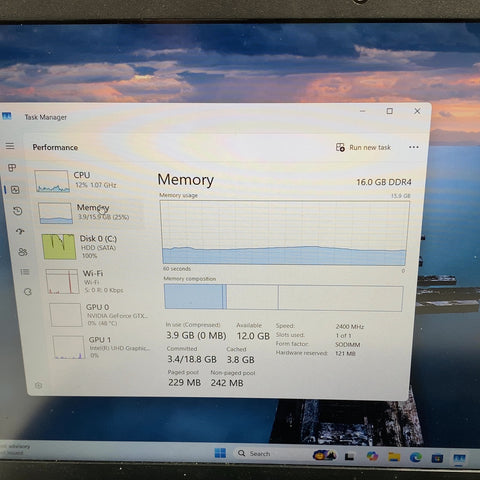Open the Startup apps sidebar icon
This screenshot has width=480, height=480.
coord(20,231)
